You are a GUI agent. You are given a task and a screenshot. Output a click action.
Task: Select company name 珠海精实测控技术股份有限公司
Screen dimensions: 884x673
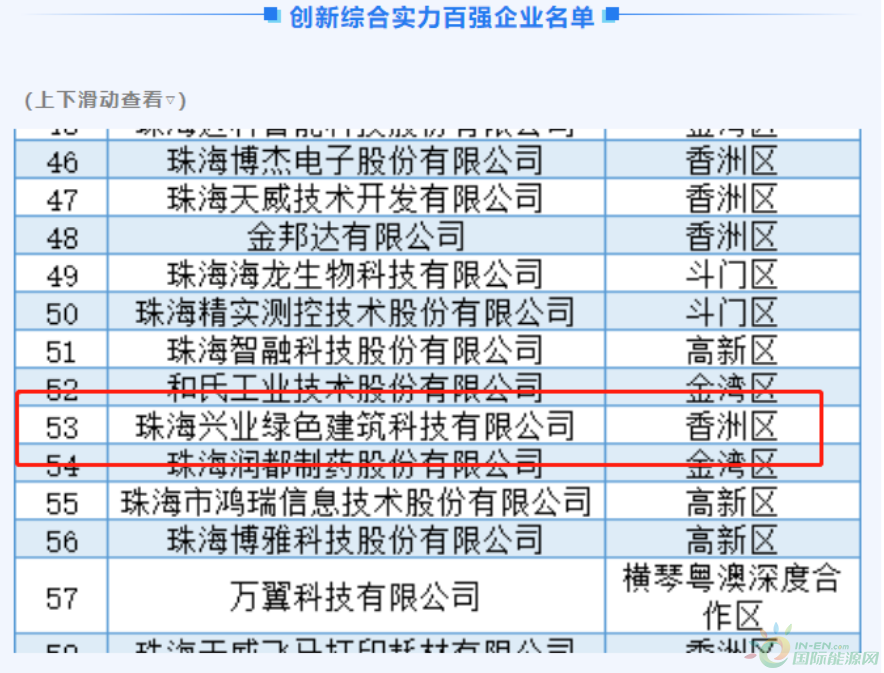tap(355, 313)
